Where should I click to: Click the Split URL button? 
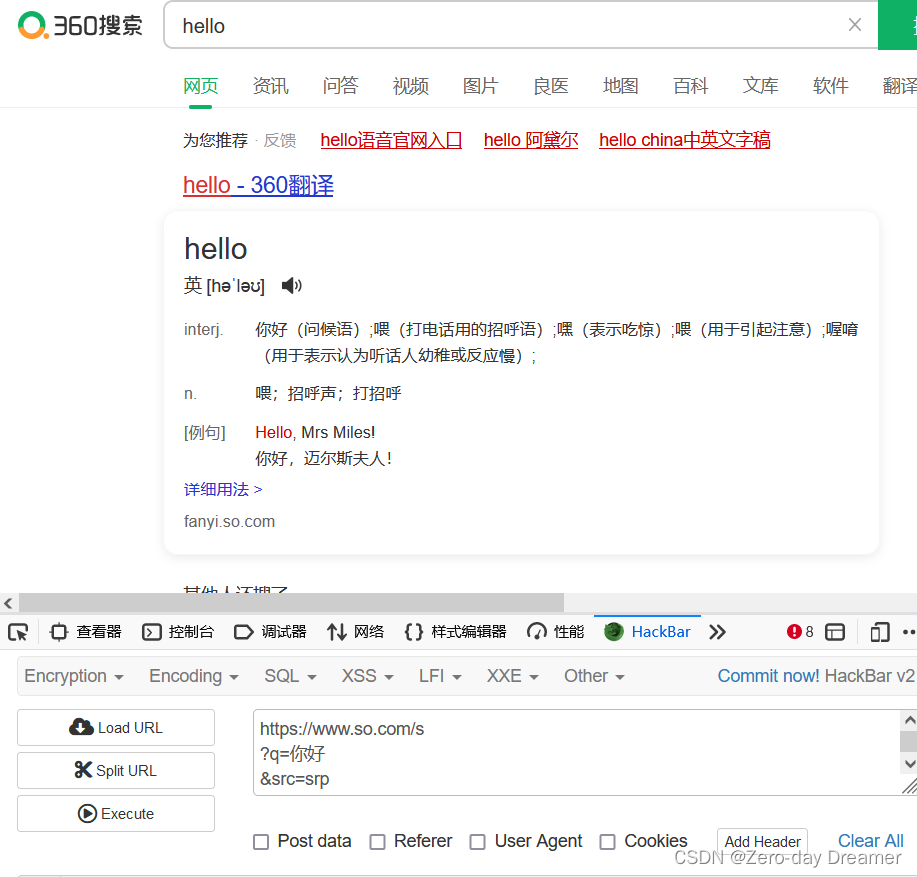116,771
